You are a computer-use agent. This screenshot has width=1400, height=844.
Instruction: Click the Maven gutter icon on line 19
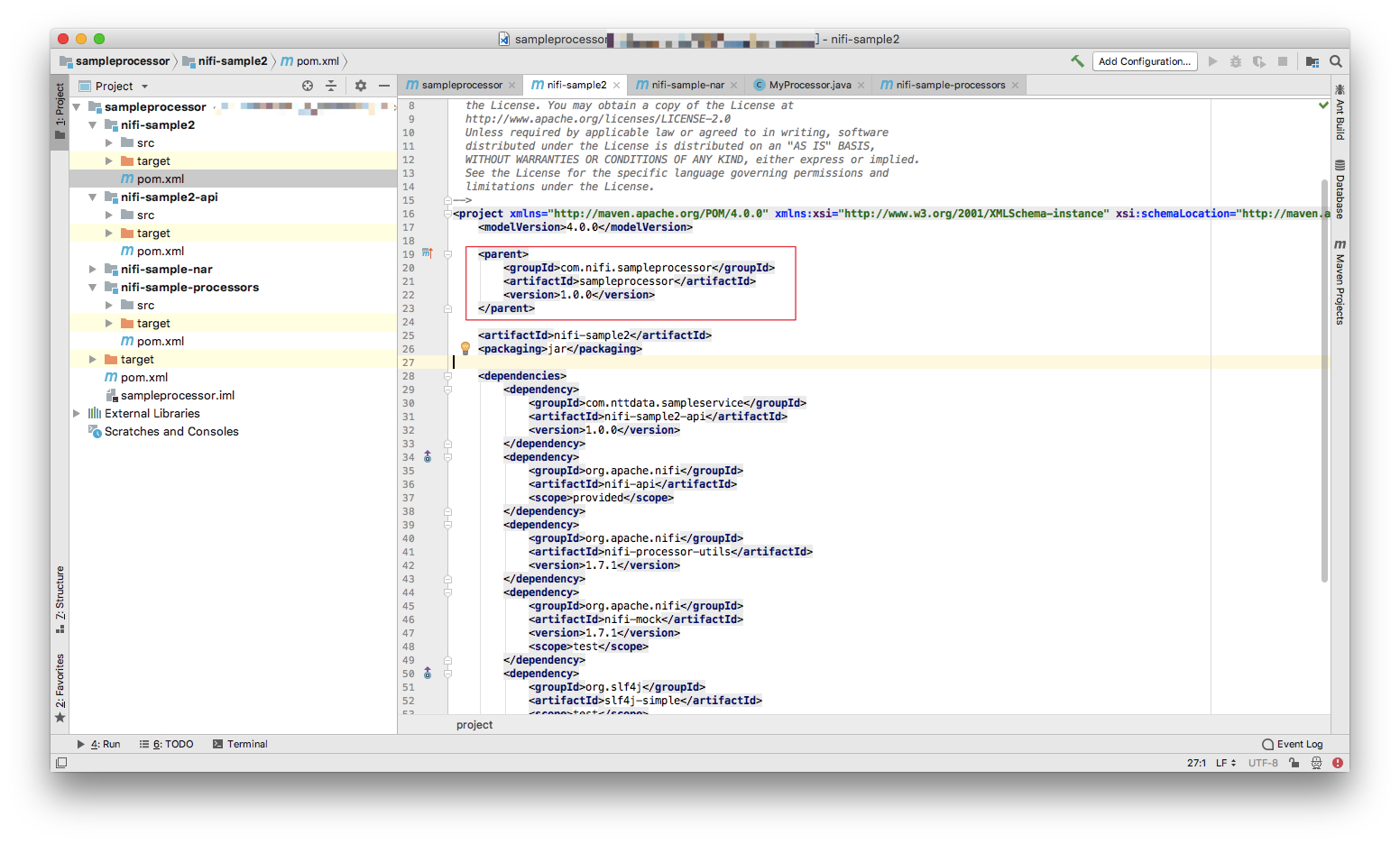coord(428,253)
